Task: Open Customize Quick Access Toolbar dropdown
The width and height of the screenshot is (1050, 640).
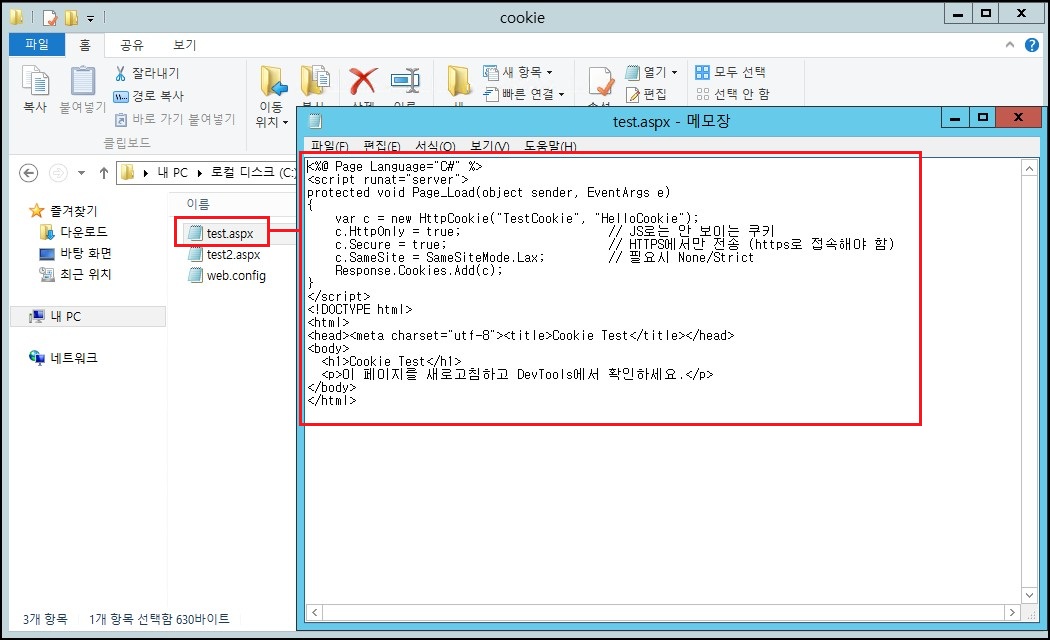Action: [x=90, y=19]
